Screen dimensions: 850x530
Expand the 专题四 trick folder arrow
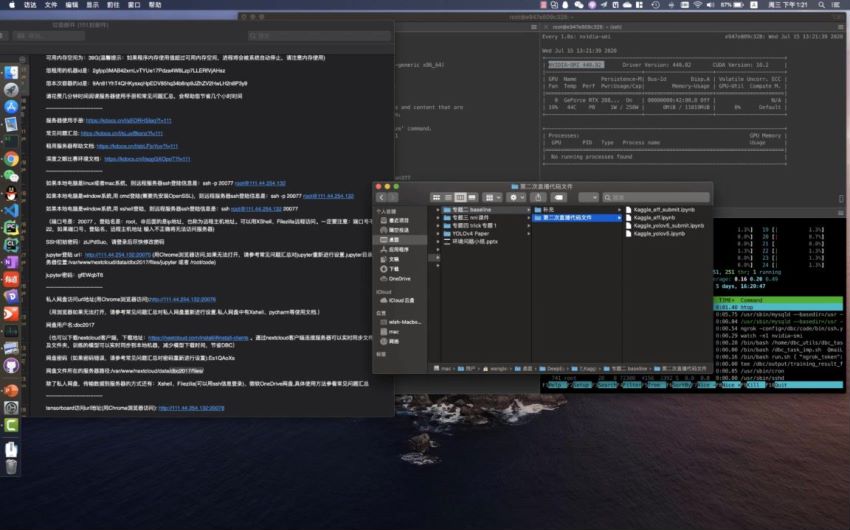coord(529,225)
